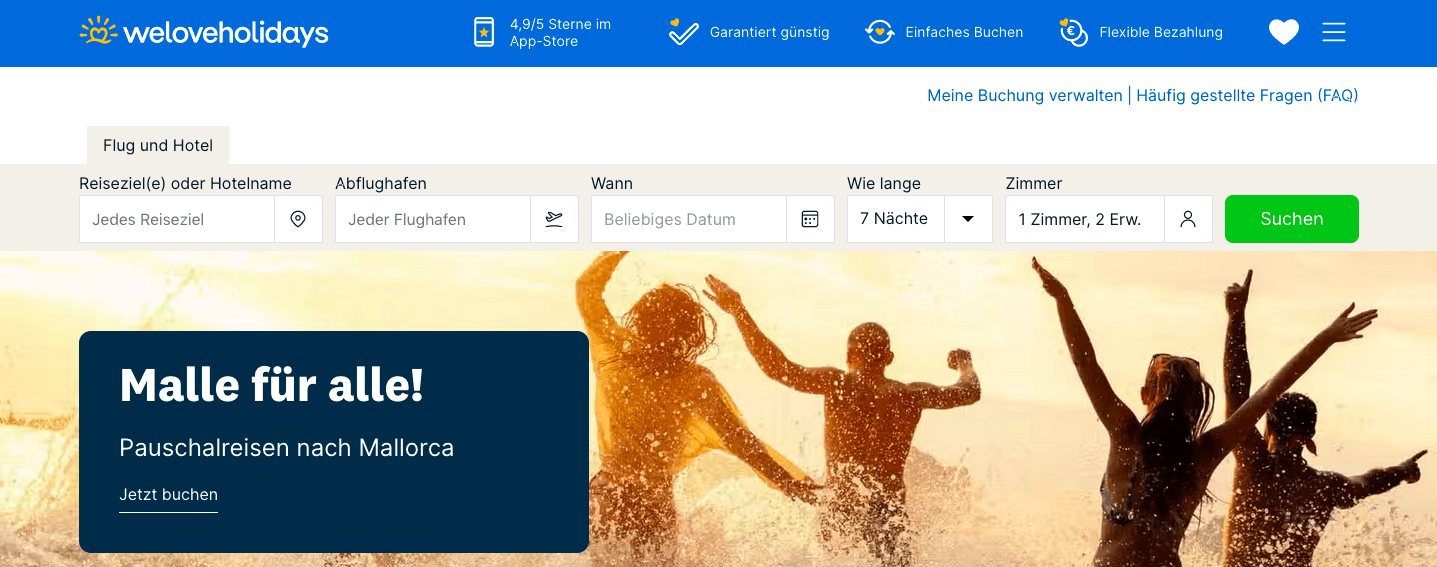Focus the Beliebiges Datum field
The height and width of the screenshot is (567, 1437).
click(x=689, y=219)
